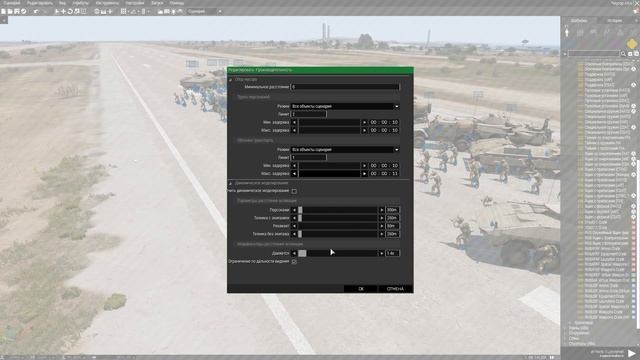Collapse the dynamic simulation section
This screenshot has width=640, height=360.
coord(231,183)
